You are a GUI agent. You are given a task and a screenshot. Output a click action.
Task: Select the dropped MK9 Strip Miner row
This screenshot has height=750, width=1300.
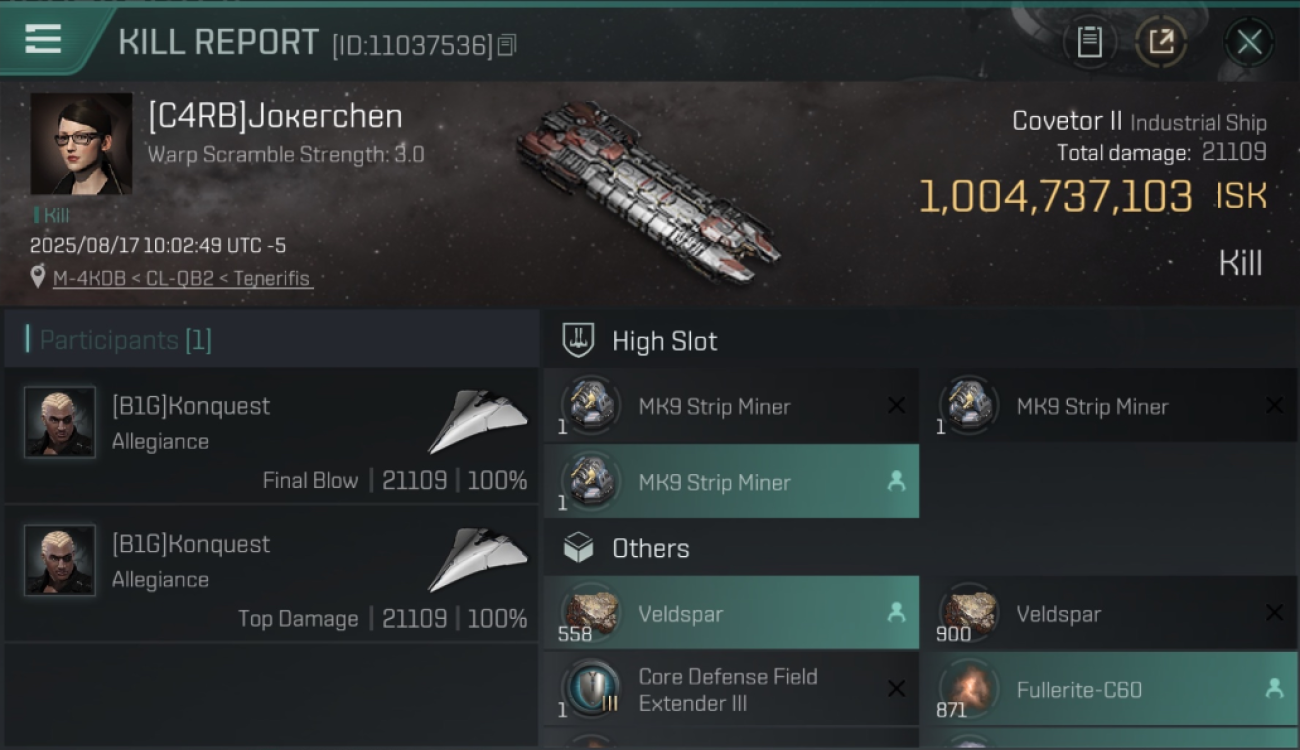[x=731, y=481]
